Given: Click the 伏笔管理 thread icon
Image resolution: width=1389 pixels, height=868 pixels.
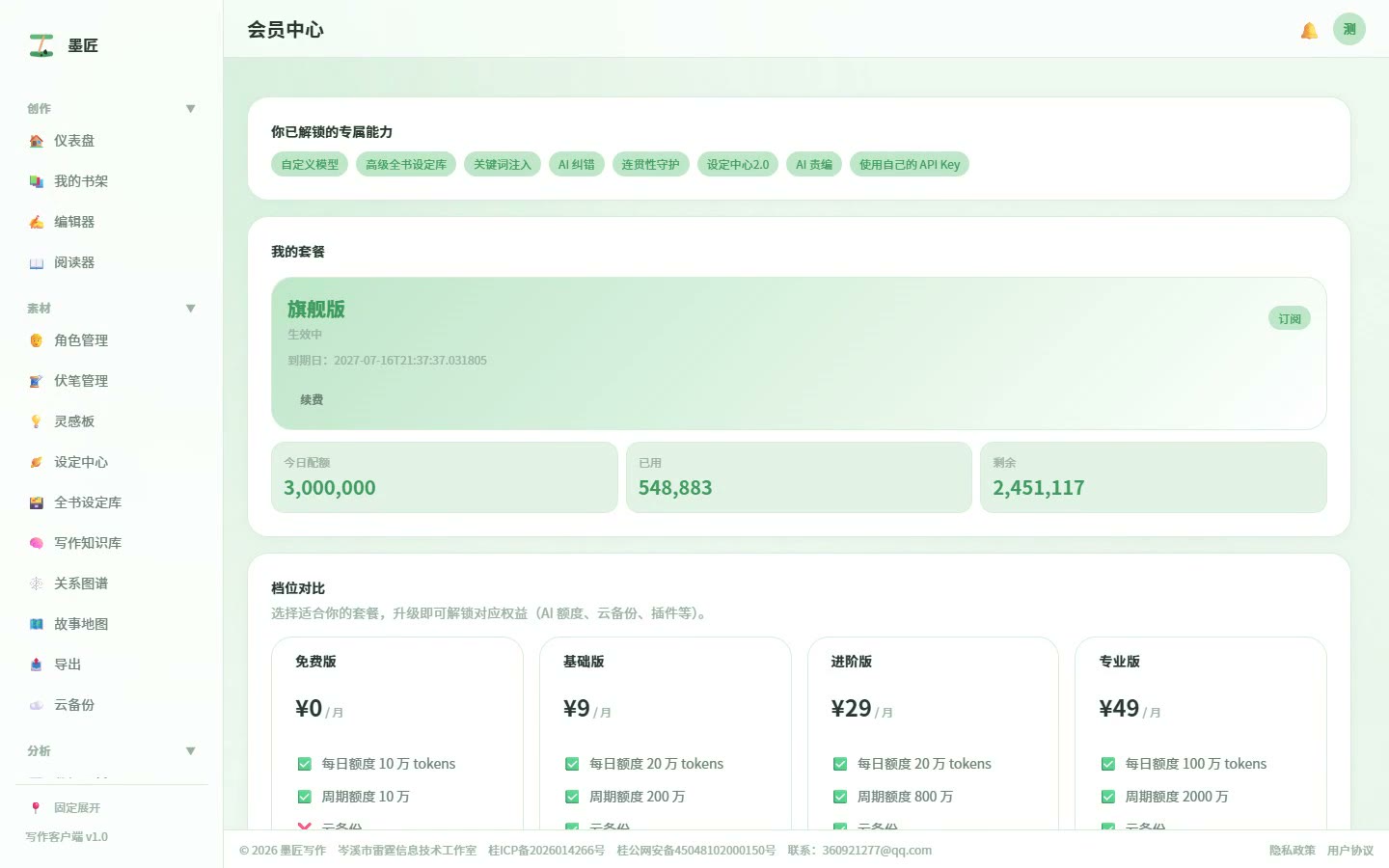Looking at the screenshot, I should (36, 381).
